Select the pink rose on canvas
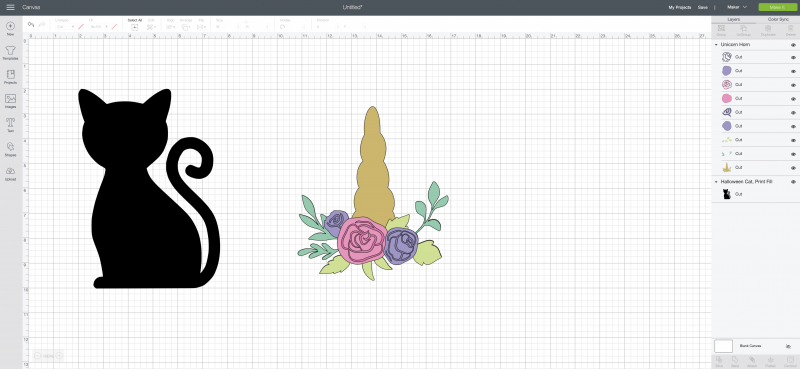This screenshot has width=800, height=369. coord(362,240)
